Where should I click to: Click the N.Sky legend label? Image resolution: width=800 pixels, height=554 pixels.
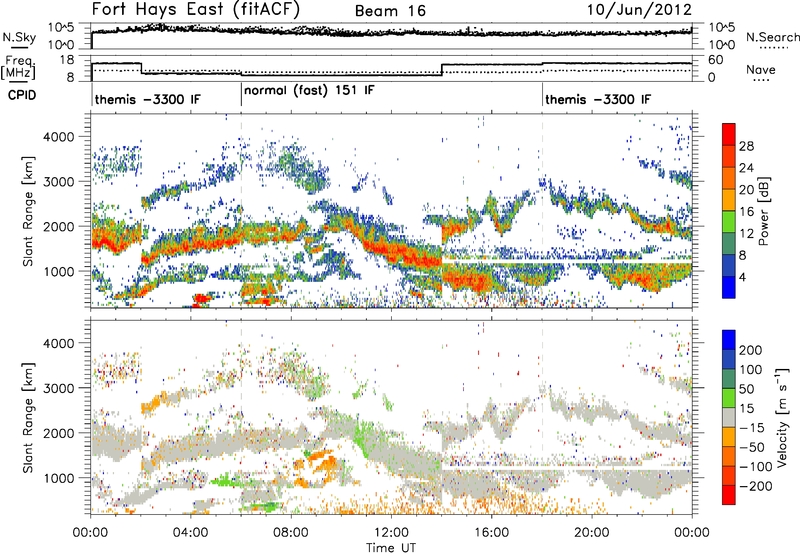19,37
